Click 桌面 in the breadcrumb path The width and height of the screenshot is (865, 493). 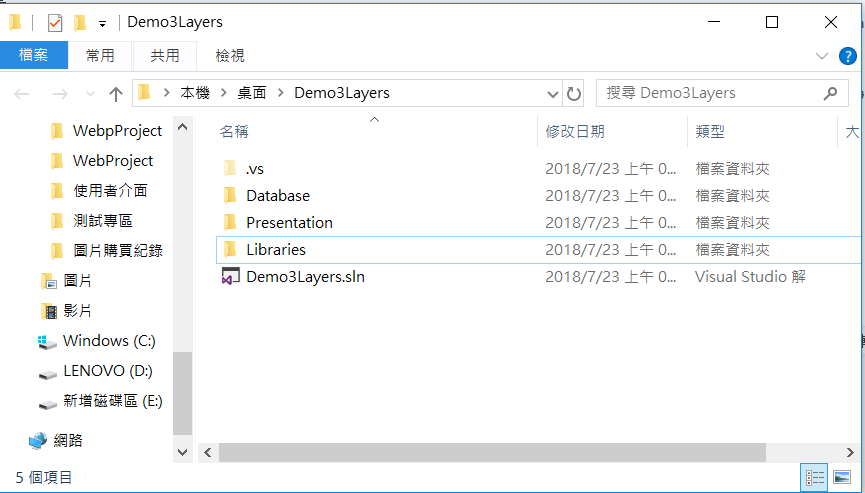[x=252, y=93]
